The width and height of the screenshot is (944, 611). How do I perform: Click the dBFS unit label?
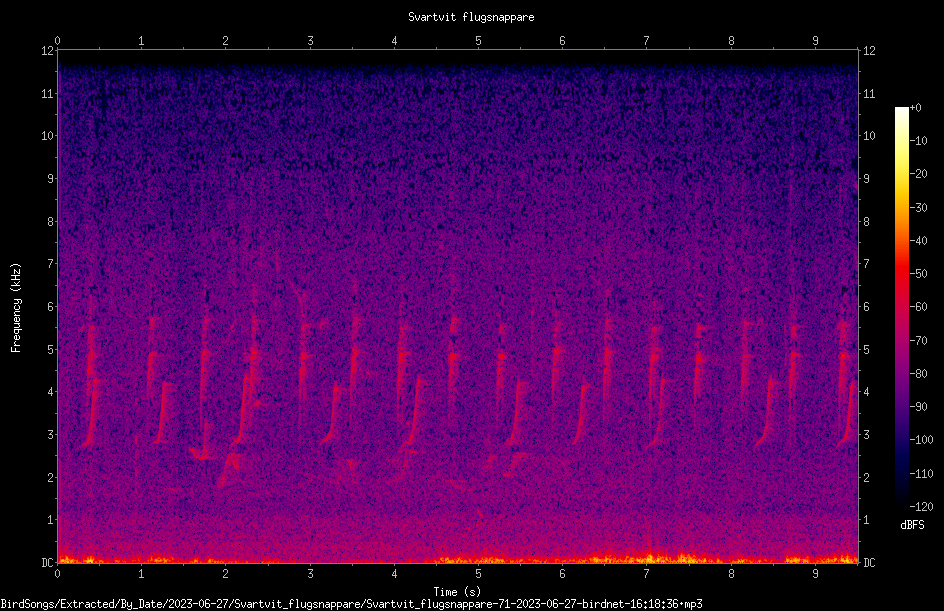(912, 525)
